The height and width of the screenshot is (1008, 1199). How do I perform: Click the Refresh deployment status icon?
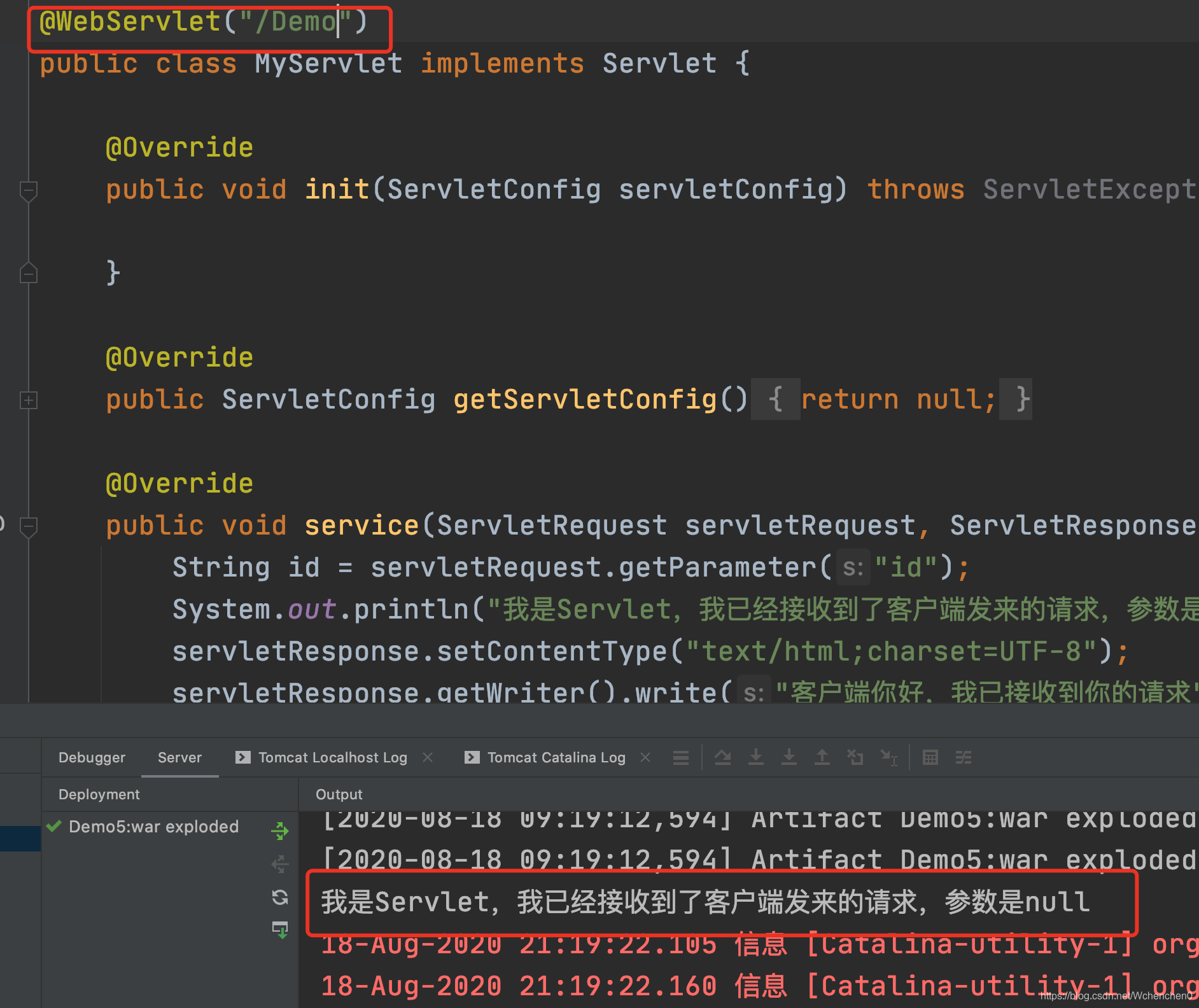280,897
